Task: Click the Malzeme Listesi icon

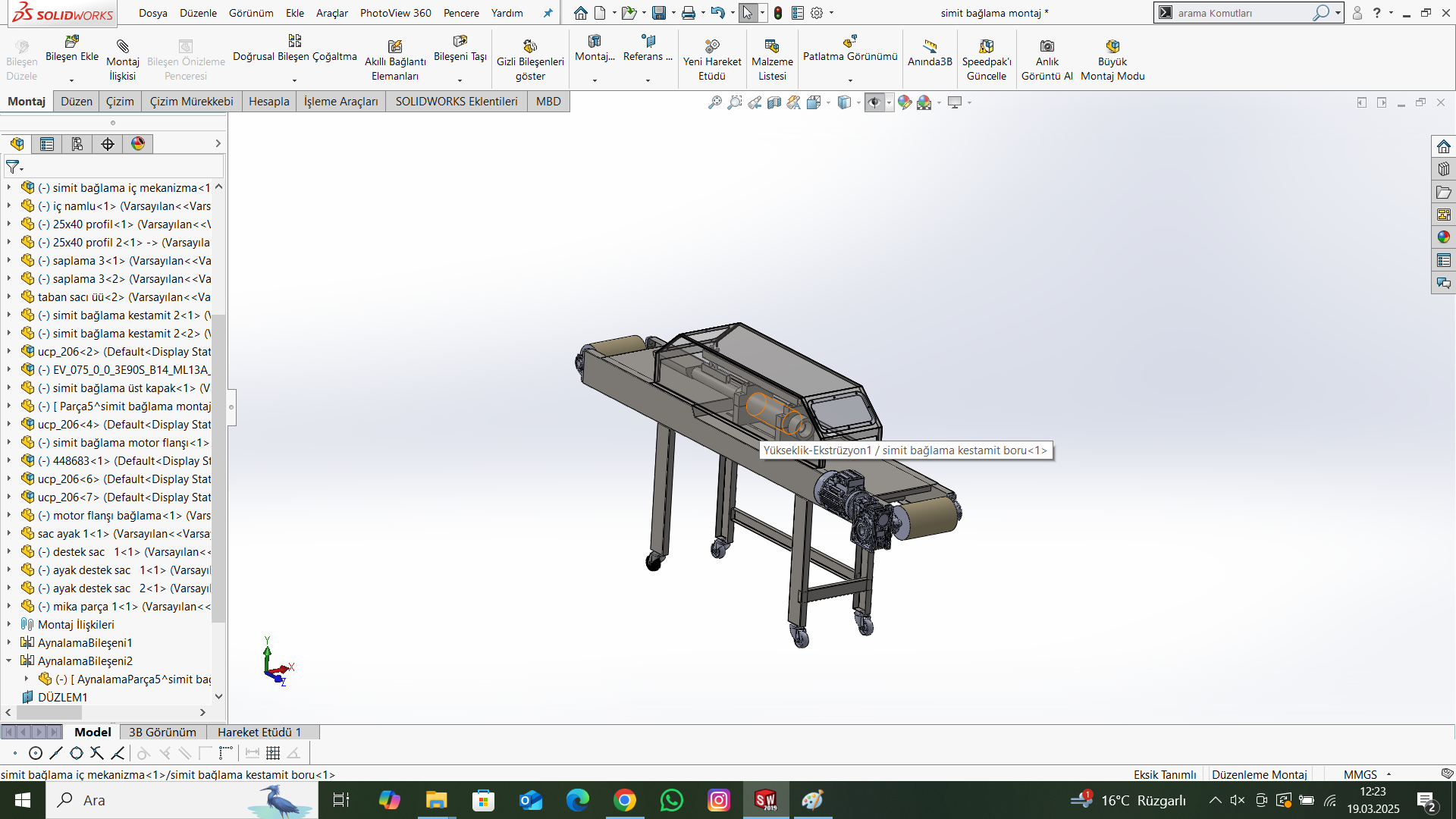Action: pos(772,47)
